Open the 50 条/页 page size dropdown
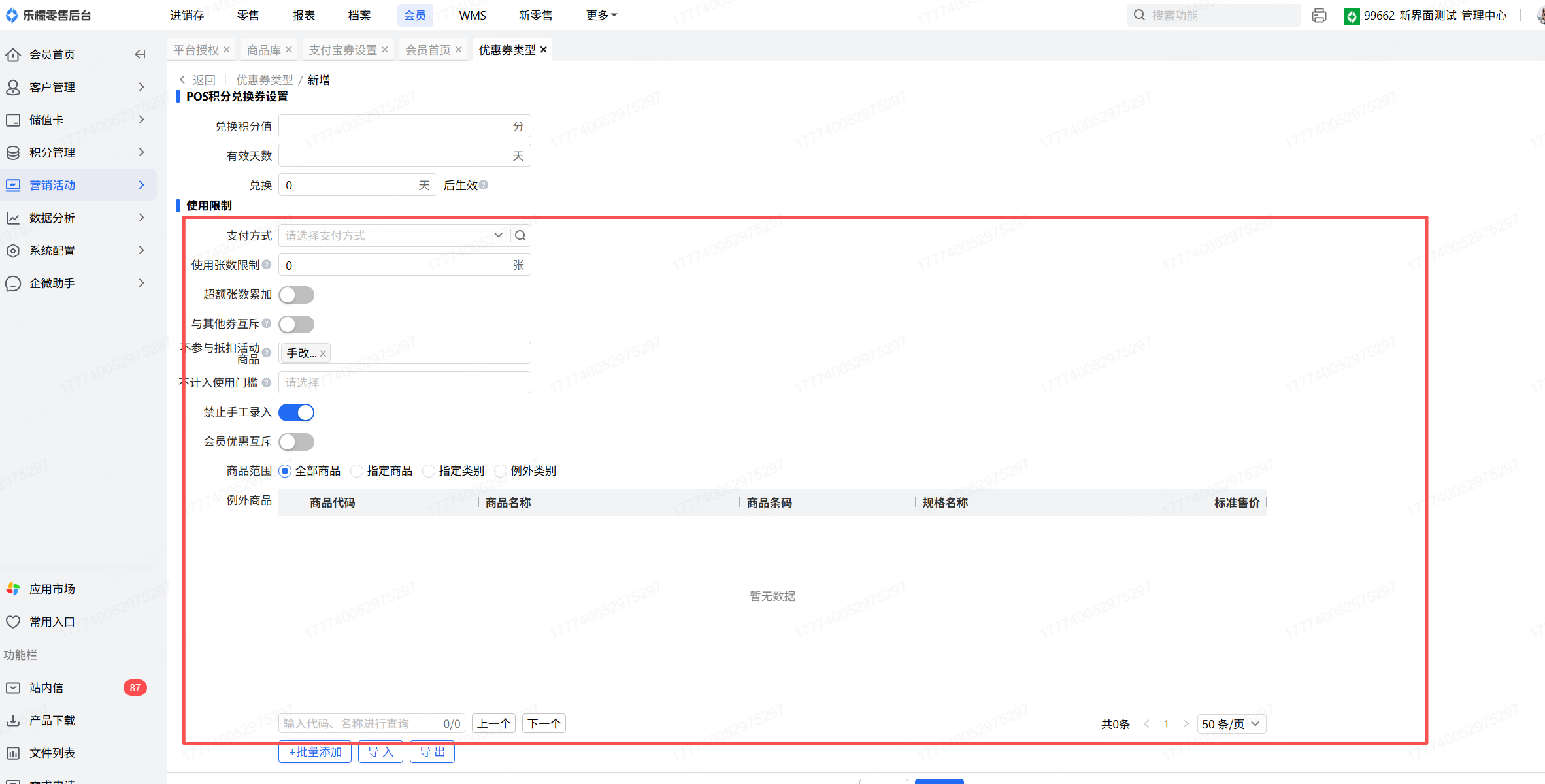The width and height of the screenshot is (1545, 784). click(1231, 724)
